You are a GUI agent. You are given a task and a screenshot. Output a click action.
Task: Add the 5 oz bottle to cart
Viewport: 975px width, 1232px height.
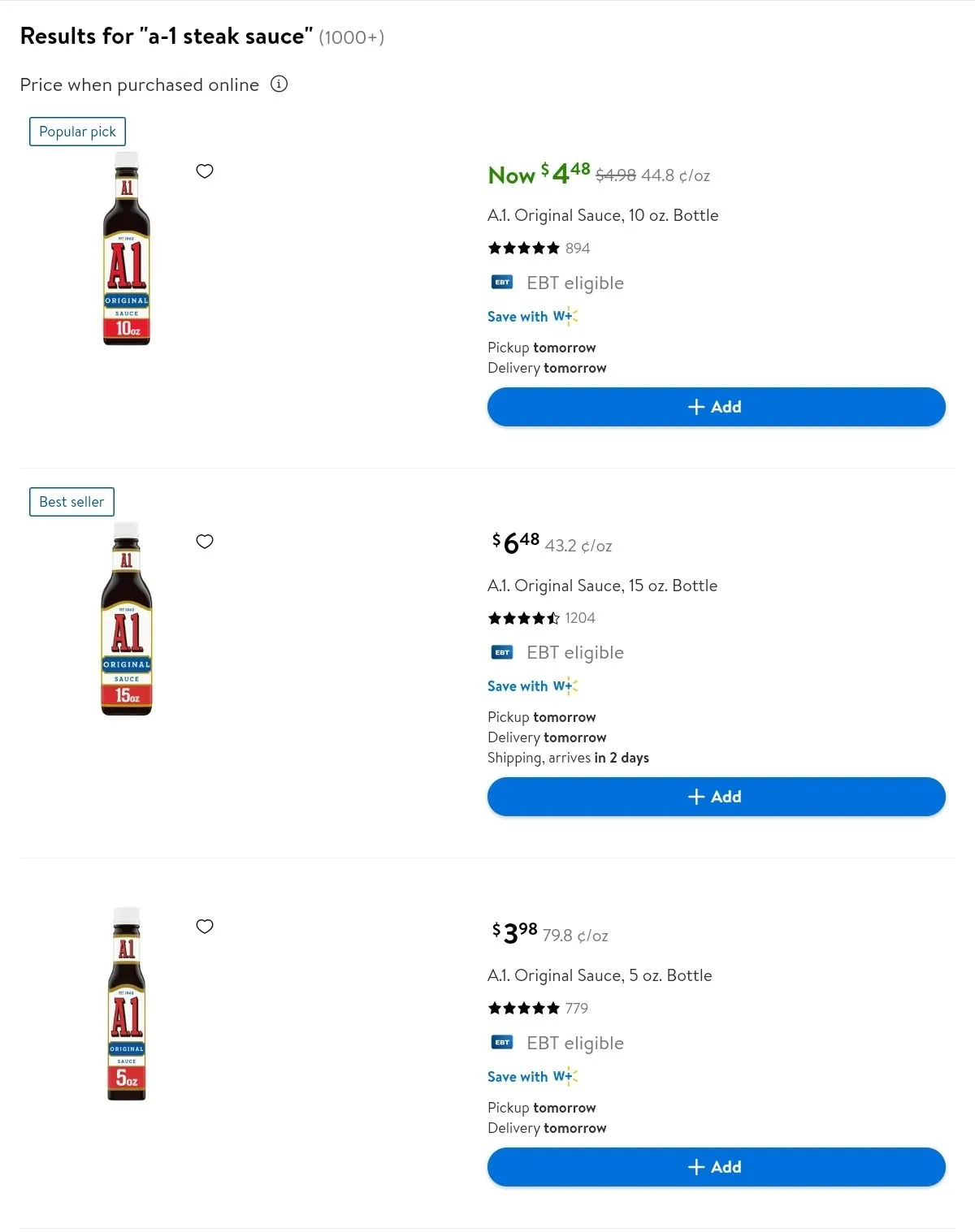click(716, 1167)
